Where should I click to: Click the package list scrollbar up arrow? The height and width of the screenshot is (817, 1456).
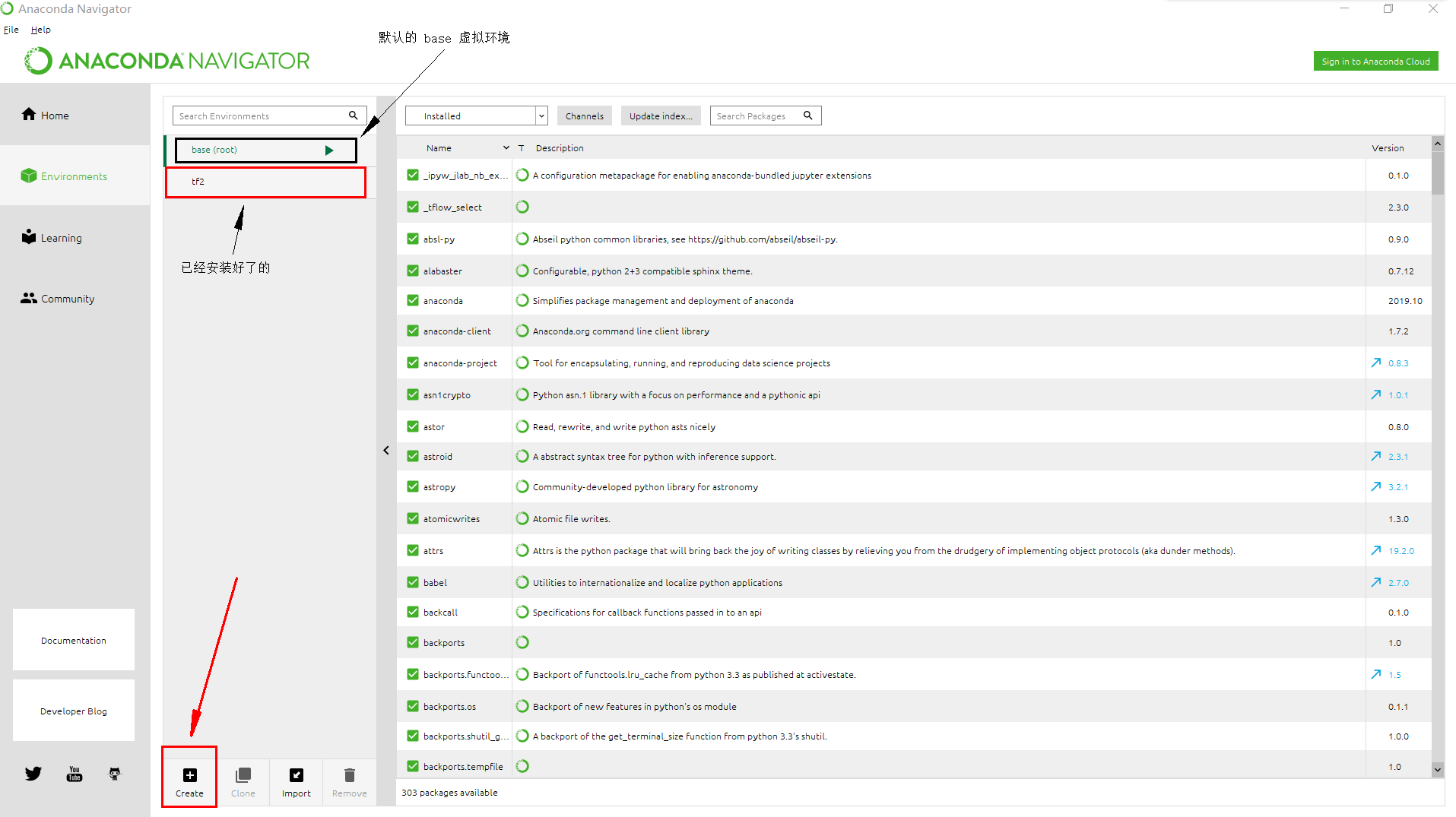1437,143
